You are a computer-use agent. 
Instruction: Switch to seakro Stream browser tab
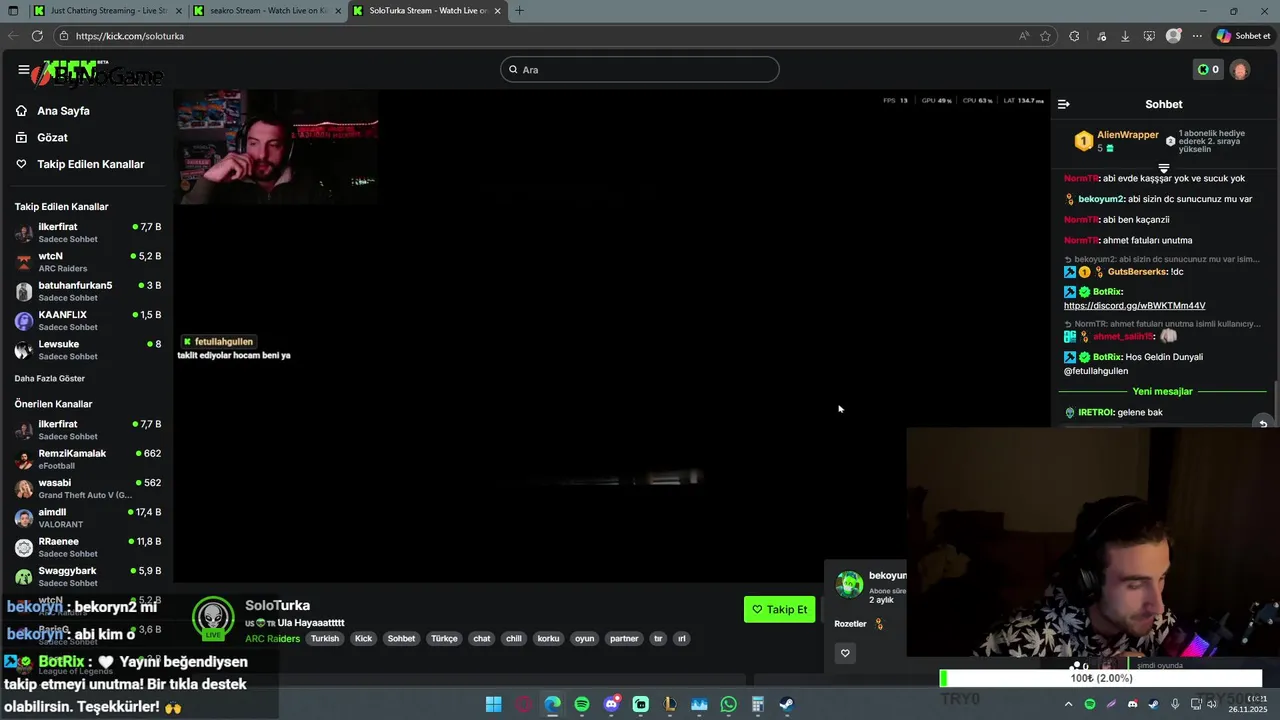click(268, 11)
